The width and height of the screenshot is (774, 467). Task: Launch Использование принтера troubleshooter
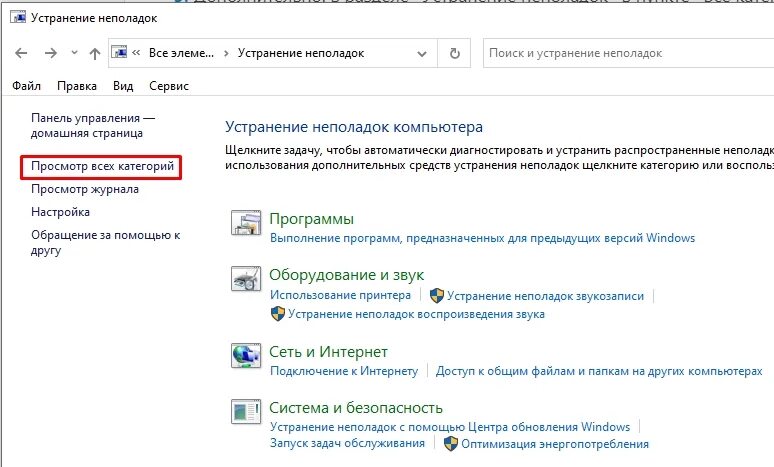340,295
